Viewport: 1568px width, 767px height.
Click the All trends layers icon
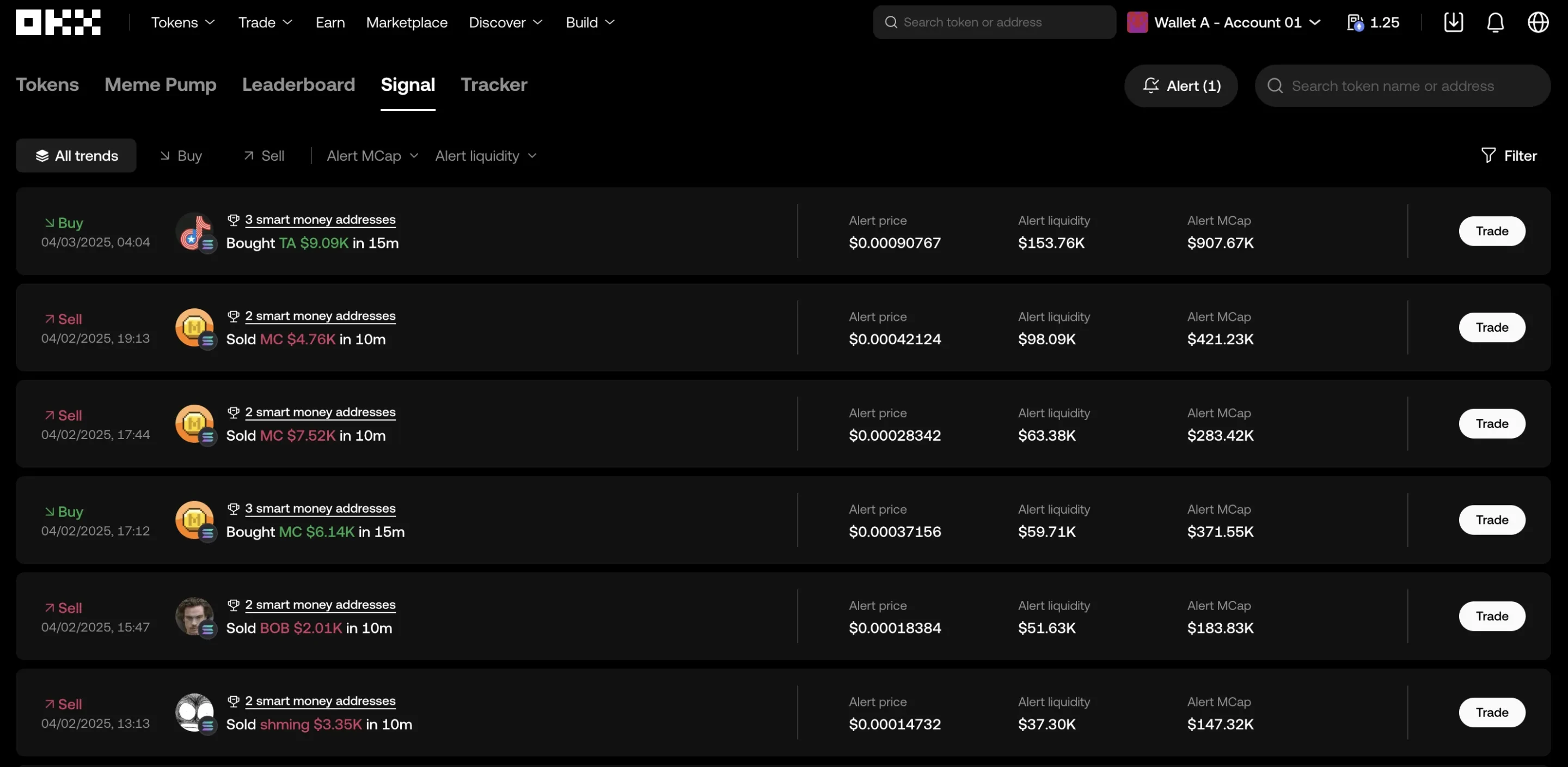[42, 156]
